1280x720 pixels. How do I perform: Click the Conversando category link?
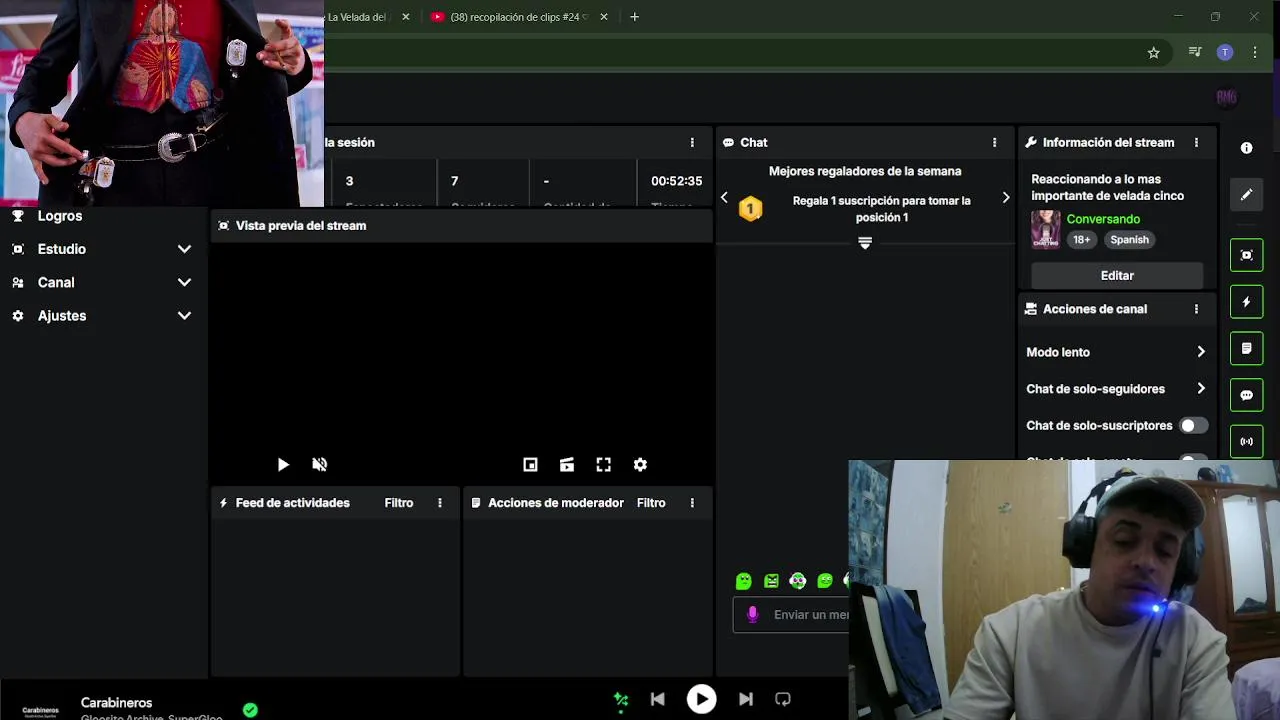tap(1103, 219)
